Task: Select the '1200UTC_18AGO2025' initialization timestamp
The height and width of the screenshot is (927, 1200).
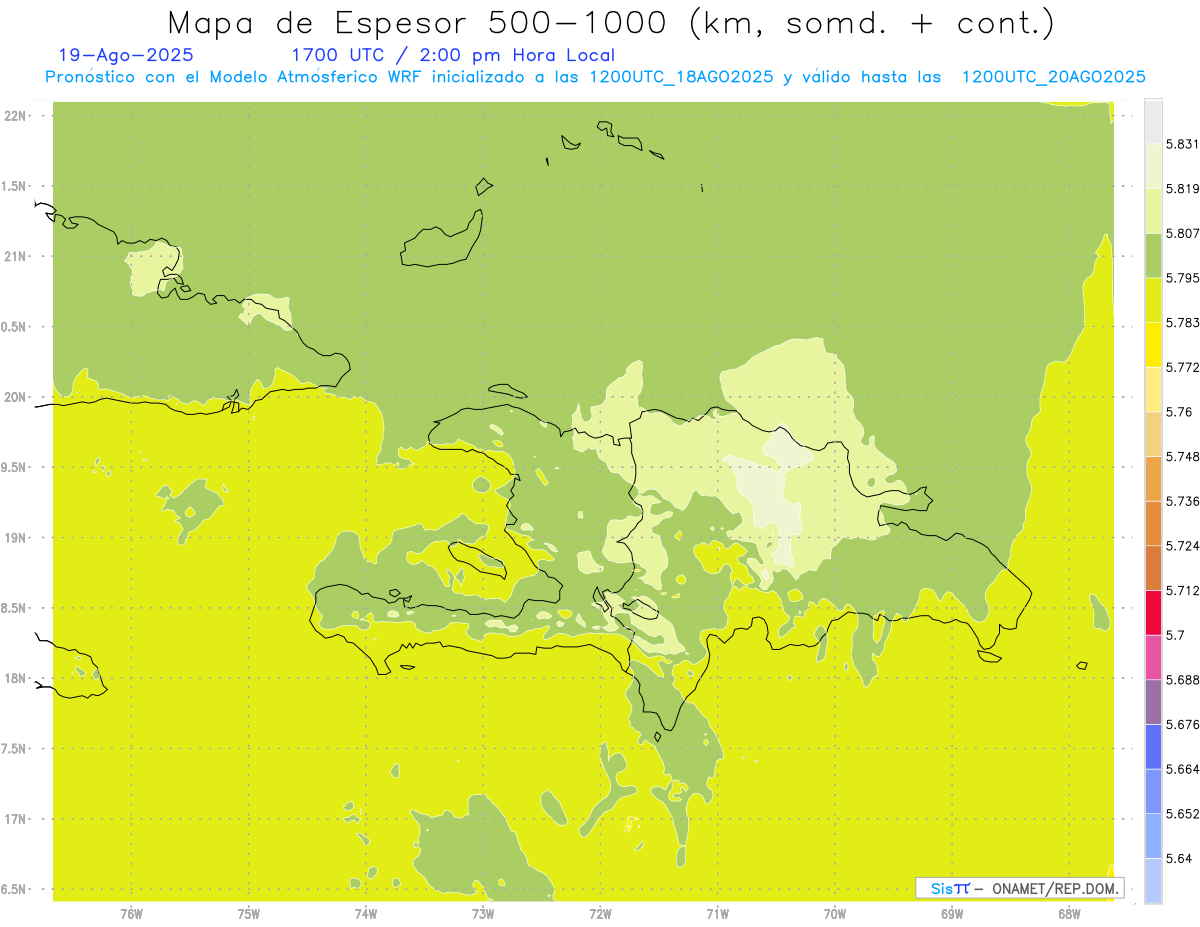Action: pos(681,77)
